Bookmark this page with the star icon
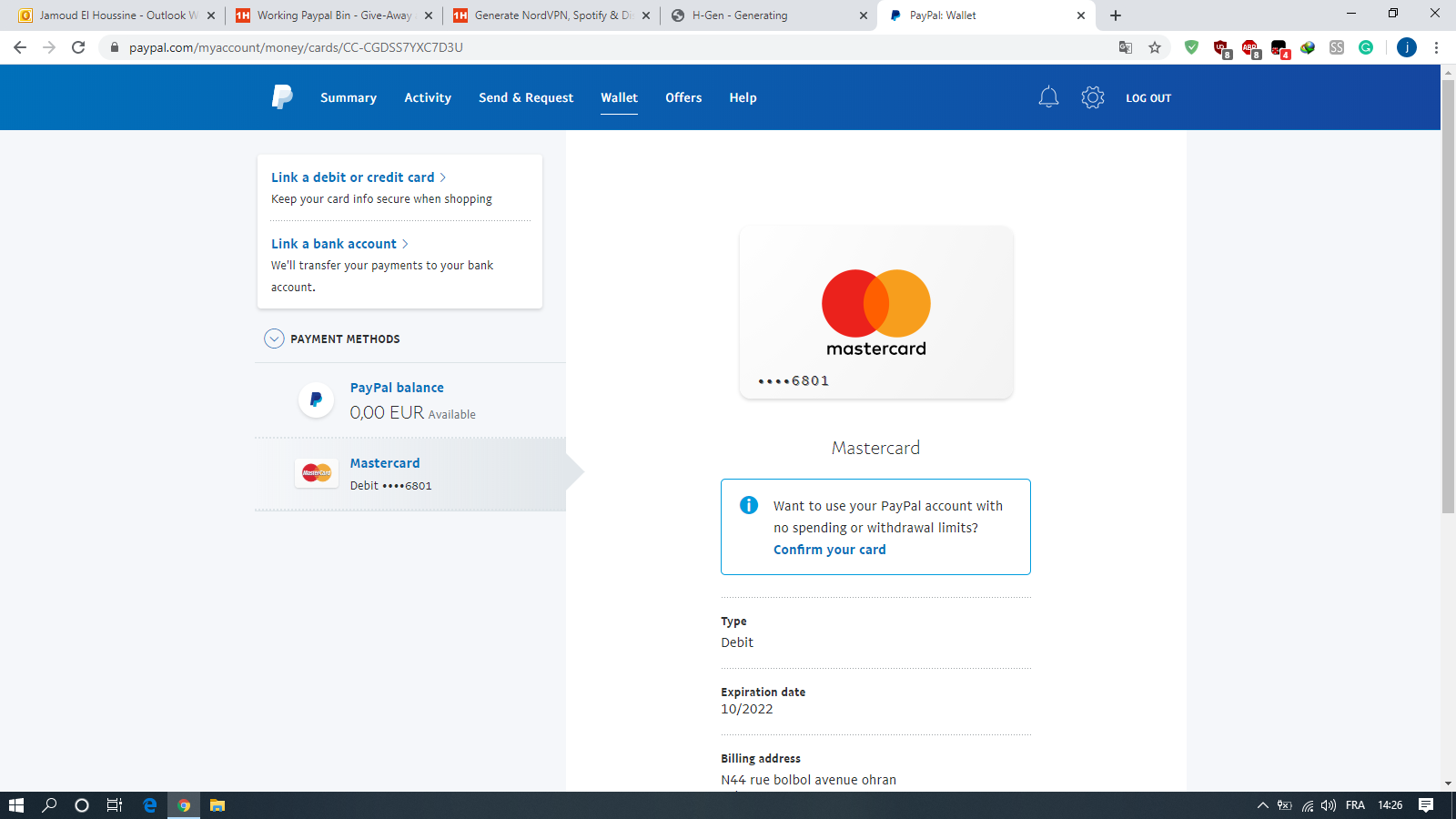The height and width of the screenshot is (819, 1456). click(1155, 47)
